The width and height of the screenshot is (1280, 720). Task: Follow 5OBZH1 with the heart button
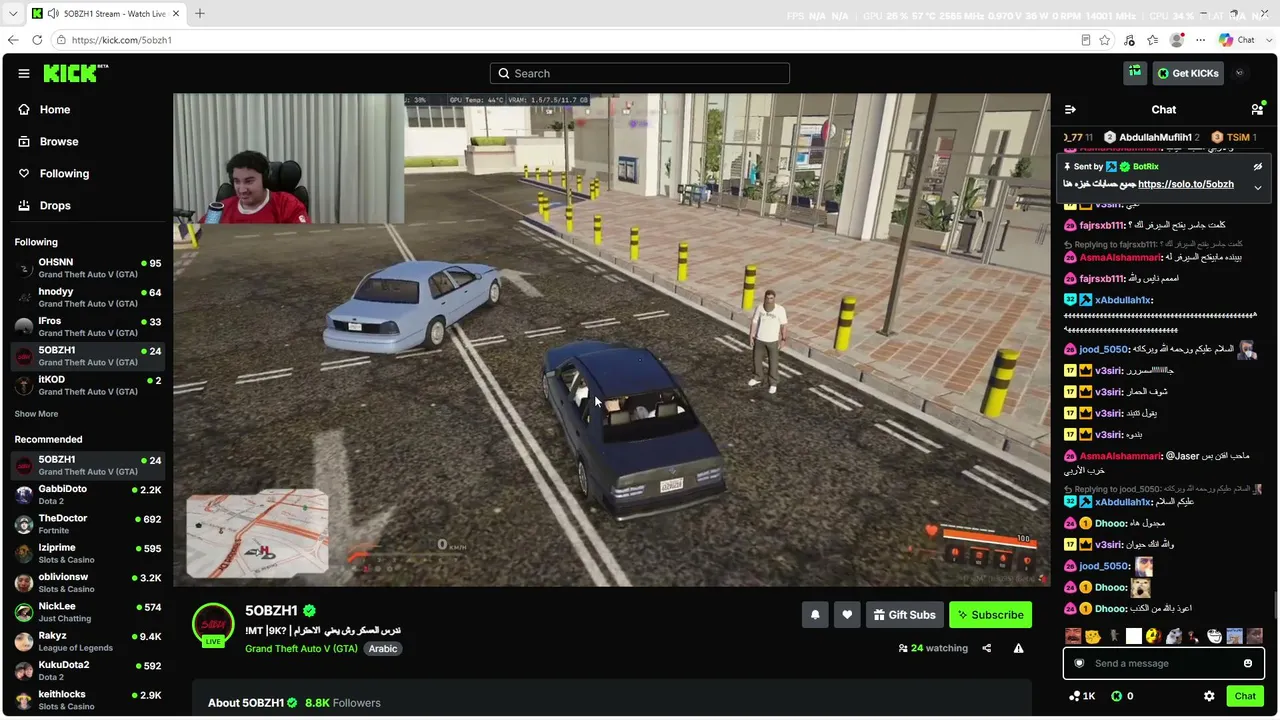847,615
